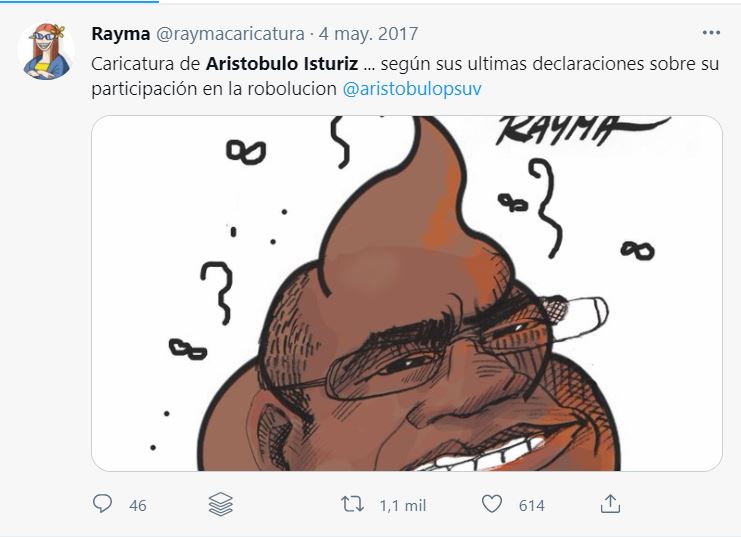Click the bold Aristobulo Isturiz text
741x537 pixels.
click(282, 64)
